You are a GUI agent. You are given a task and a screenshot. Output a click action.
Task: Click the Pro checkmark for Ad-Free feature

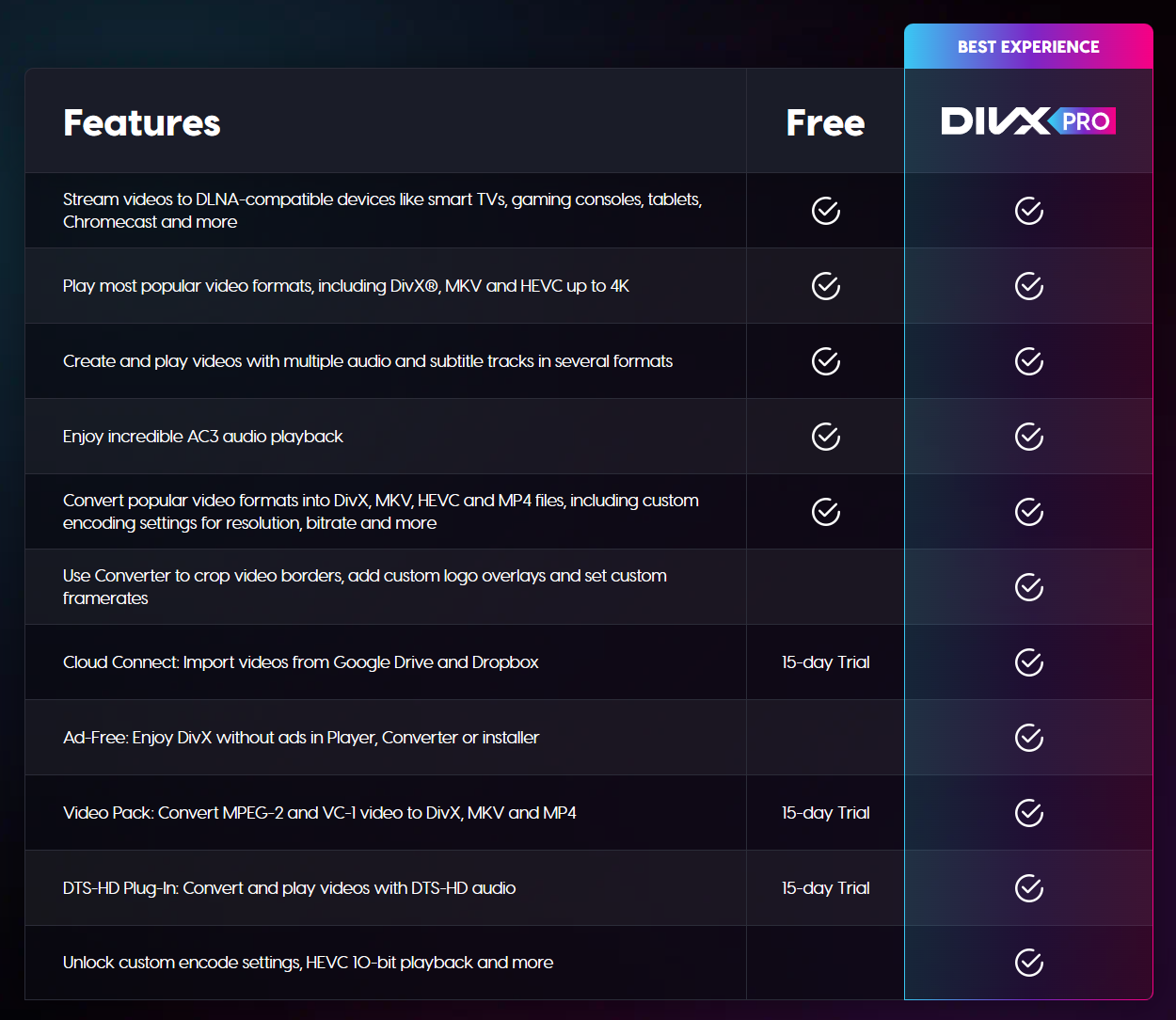click(x=1028, y=738)
